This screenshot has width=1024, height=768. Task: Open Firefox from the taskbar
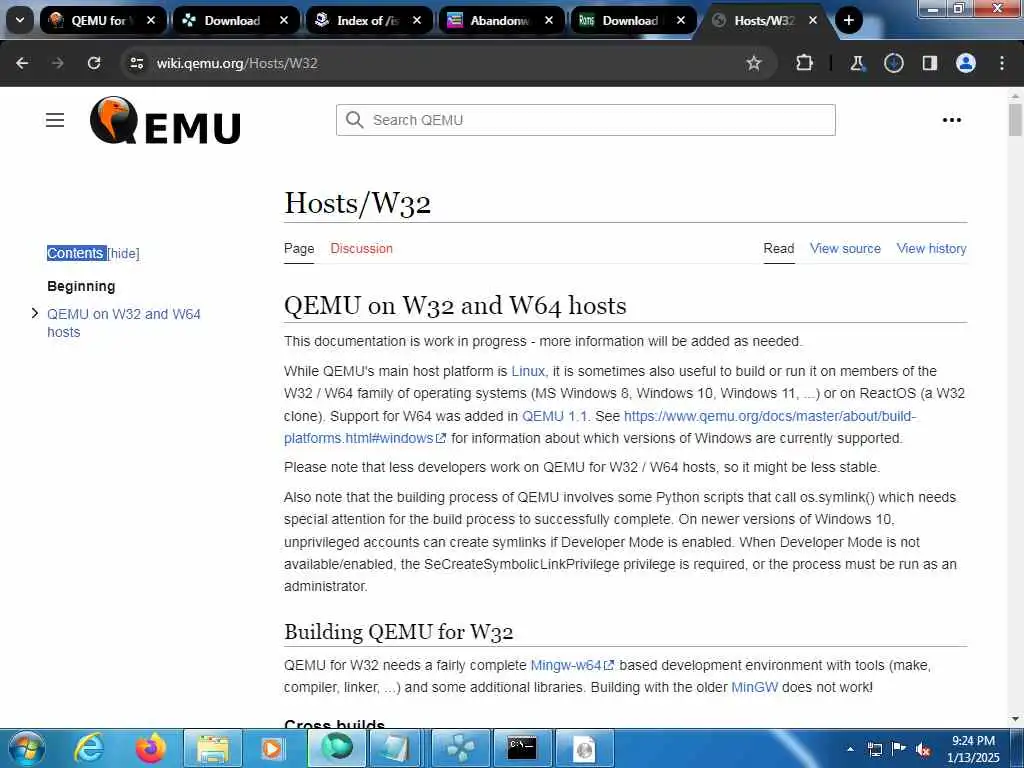point(150,748)
